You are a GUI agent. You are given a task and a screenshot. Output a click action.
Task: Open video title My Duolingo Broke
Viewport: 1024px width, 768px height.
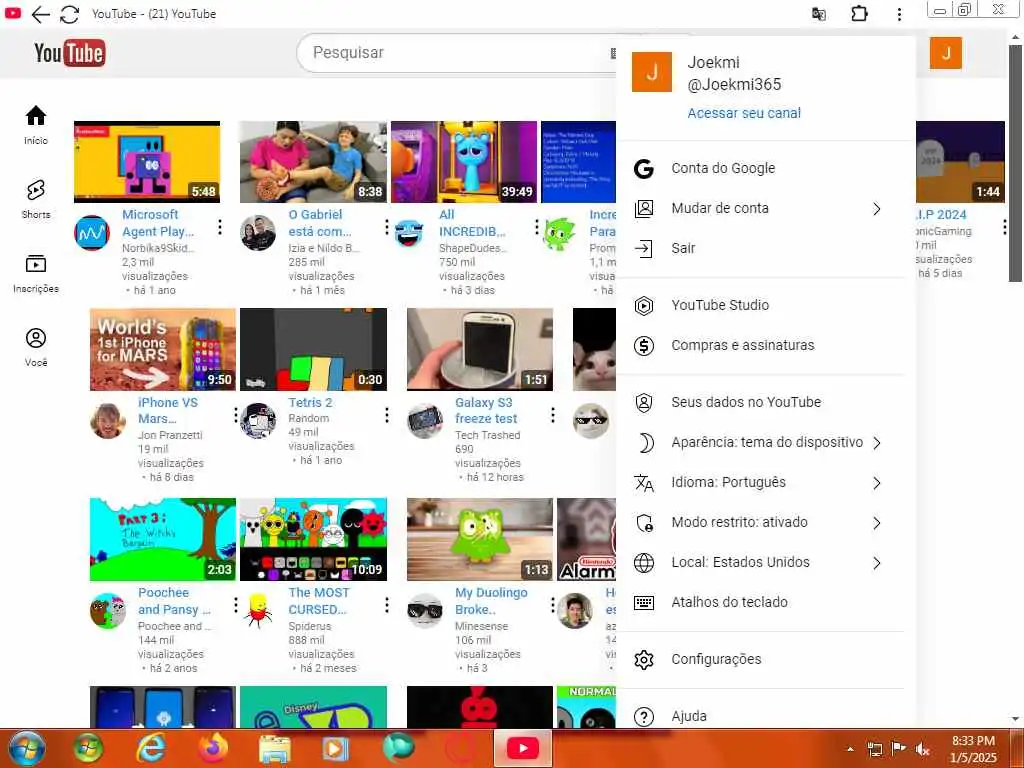pyautogui.click(x=491, y=601)
